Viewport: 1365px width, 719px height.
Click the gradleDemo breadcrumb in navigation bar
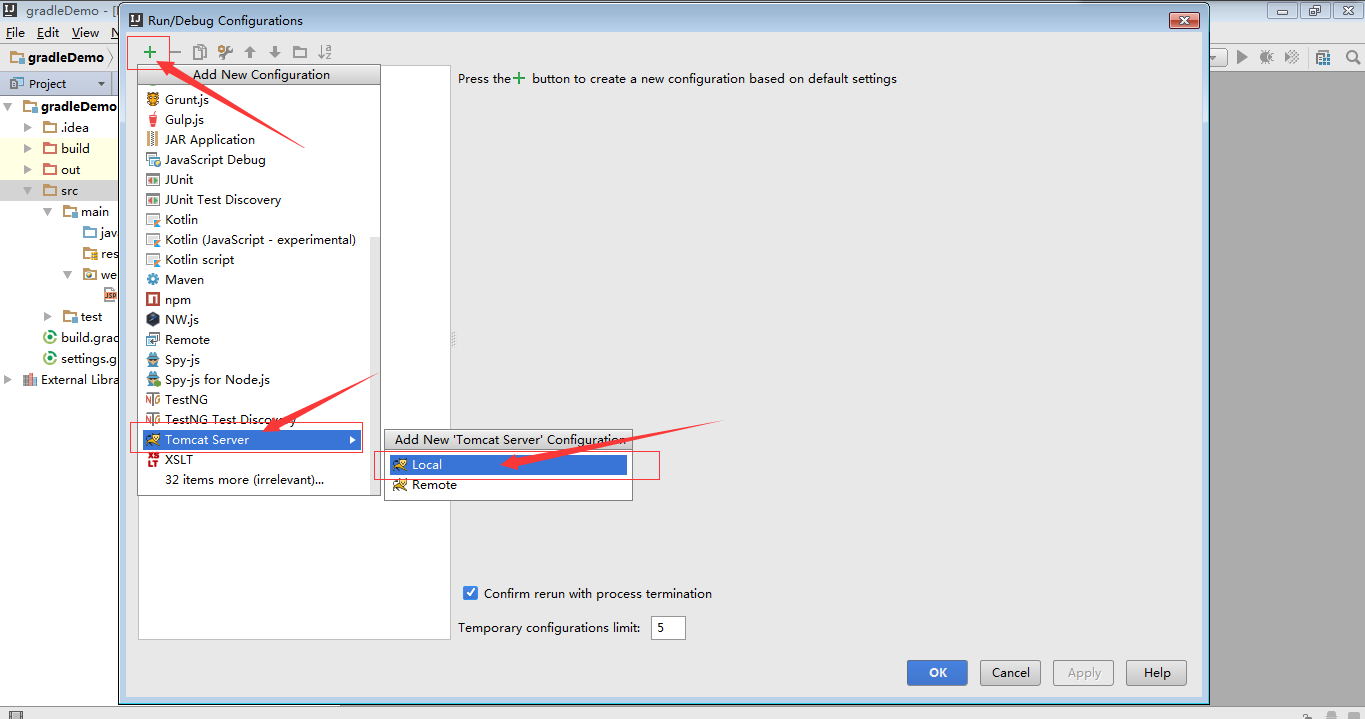coord(57,57)
